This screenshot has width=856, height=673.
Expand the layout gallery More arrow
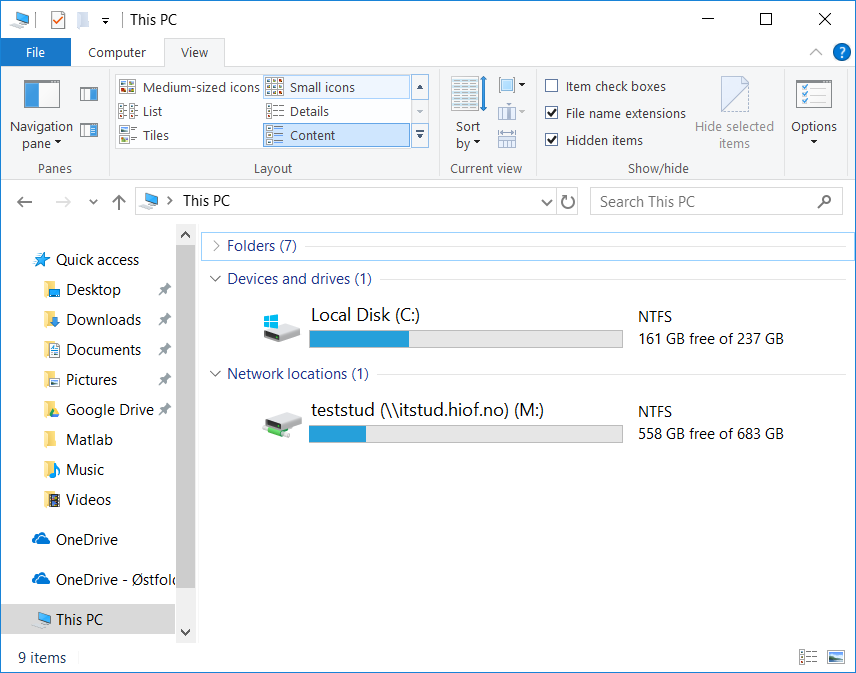click(420, 135)
